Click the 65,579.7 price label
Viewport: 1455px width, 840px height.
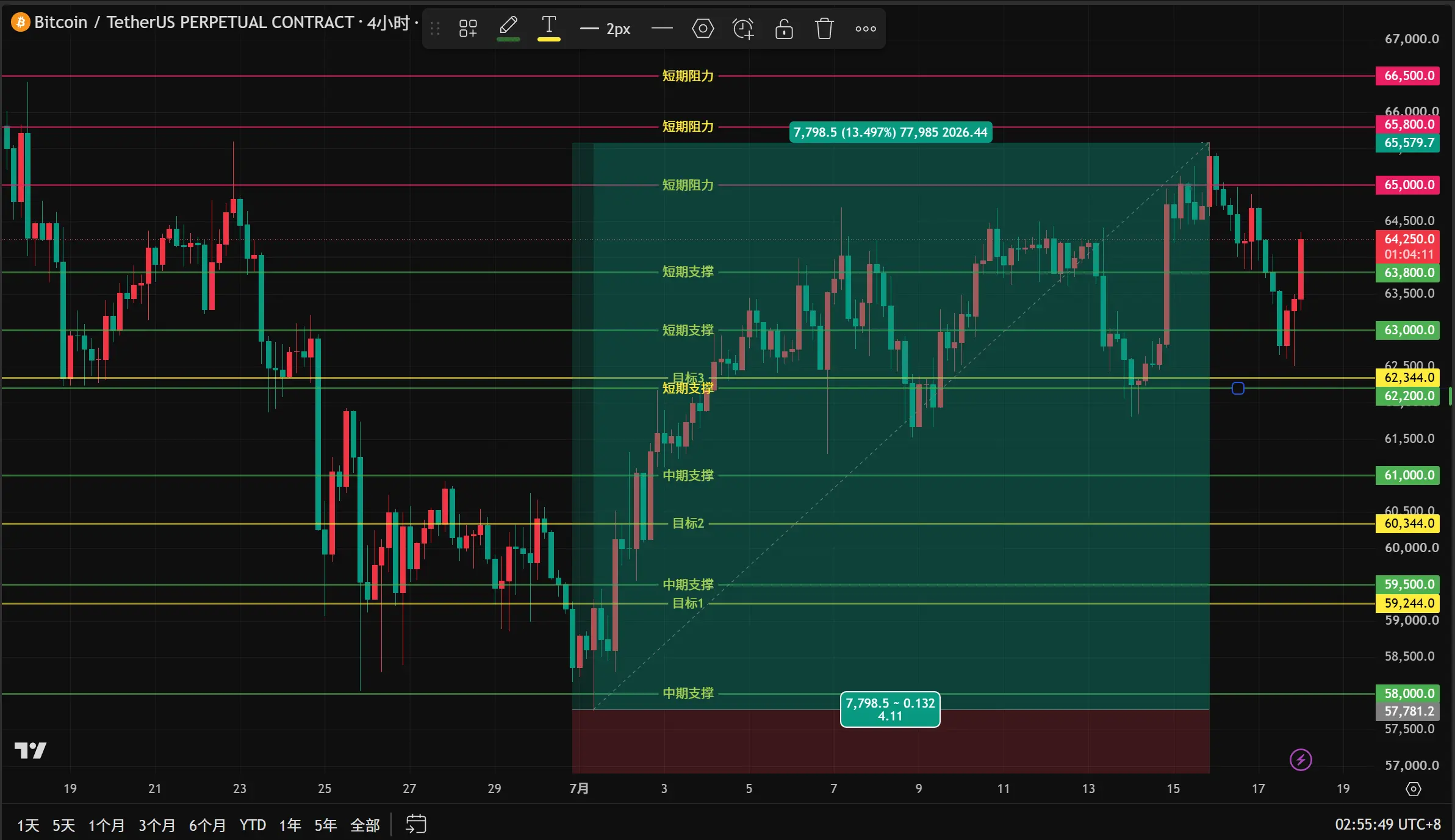[1408, 143]
